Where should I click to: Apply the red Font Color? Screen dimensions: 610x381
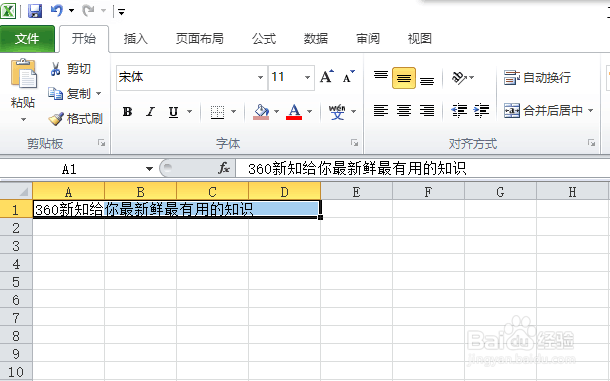pyautogui.click(x=294, y=112)
